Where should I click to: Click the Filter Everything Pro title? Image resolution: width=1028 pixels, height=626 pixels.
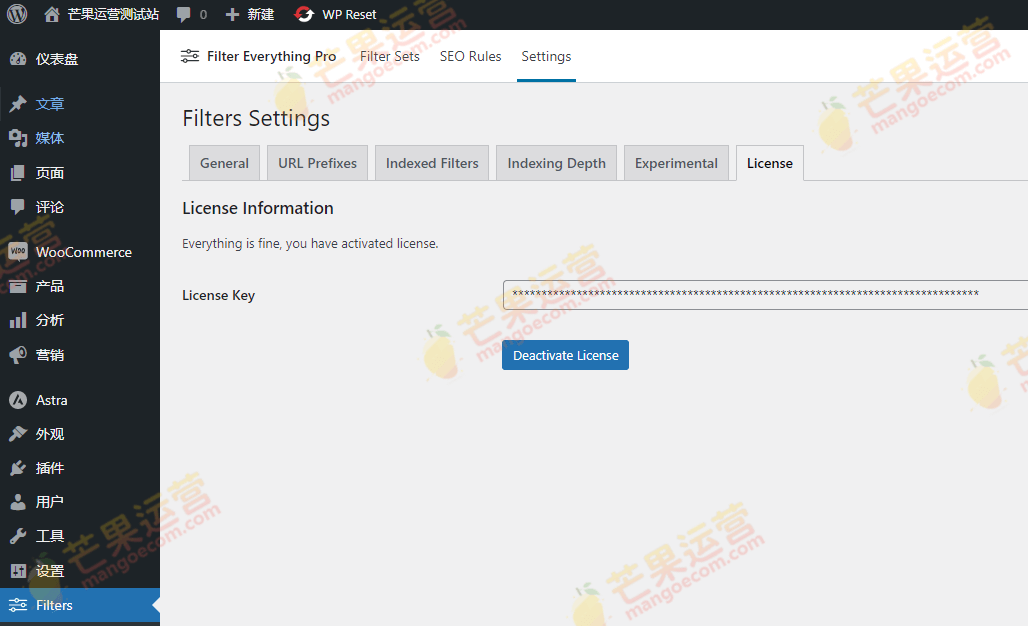271,56
